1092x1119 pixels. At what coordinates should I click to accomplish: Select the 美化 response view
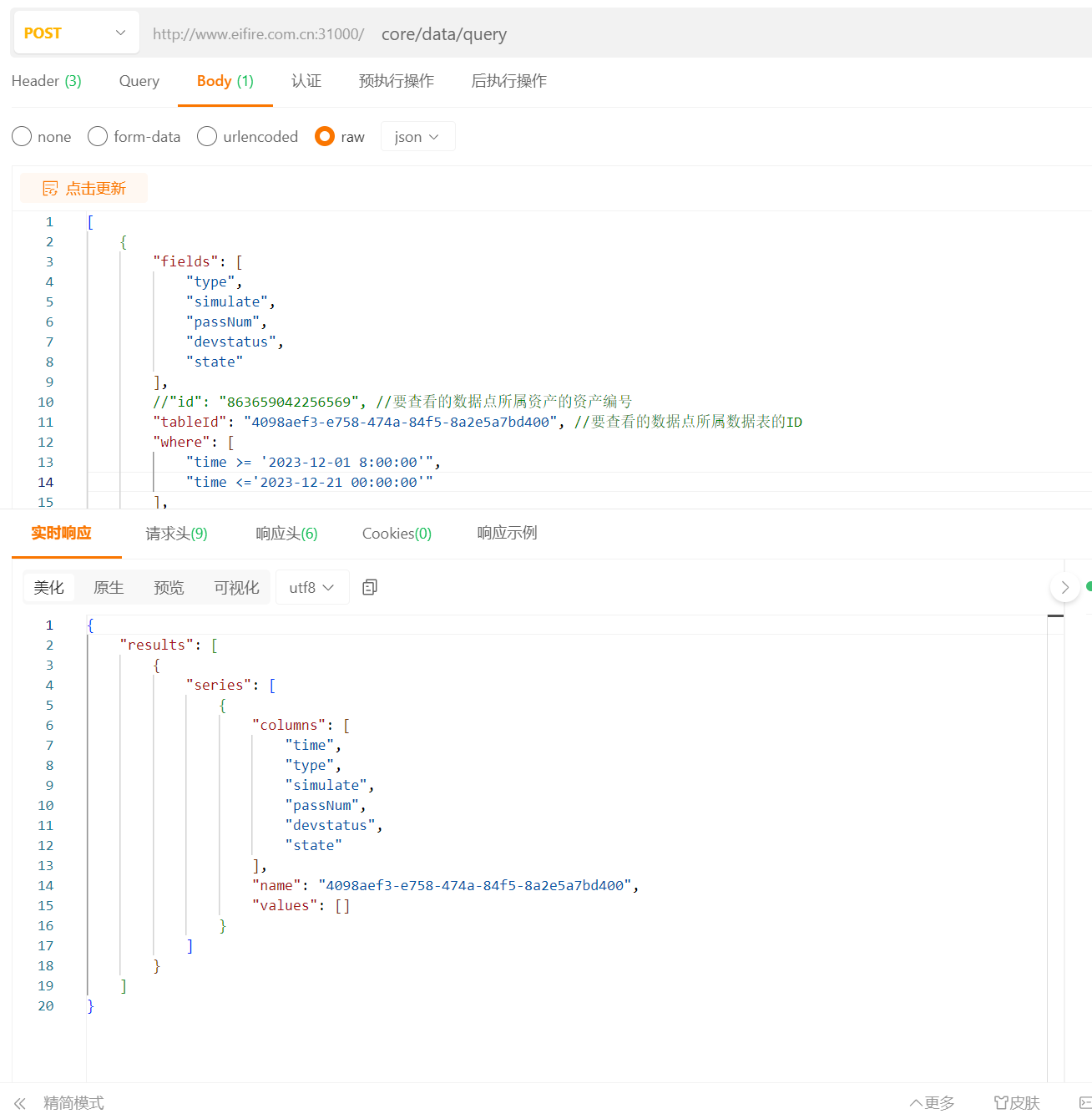pos(48,588)
